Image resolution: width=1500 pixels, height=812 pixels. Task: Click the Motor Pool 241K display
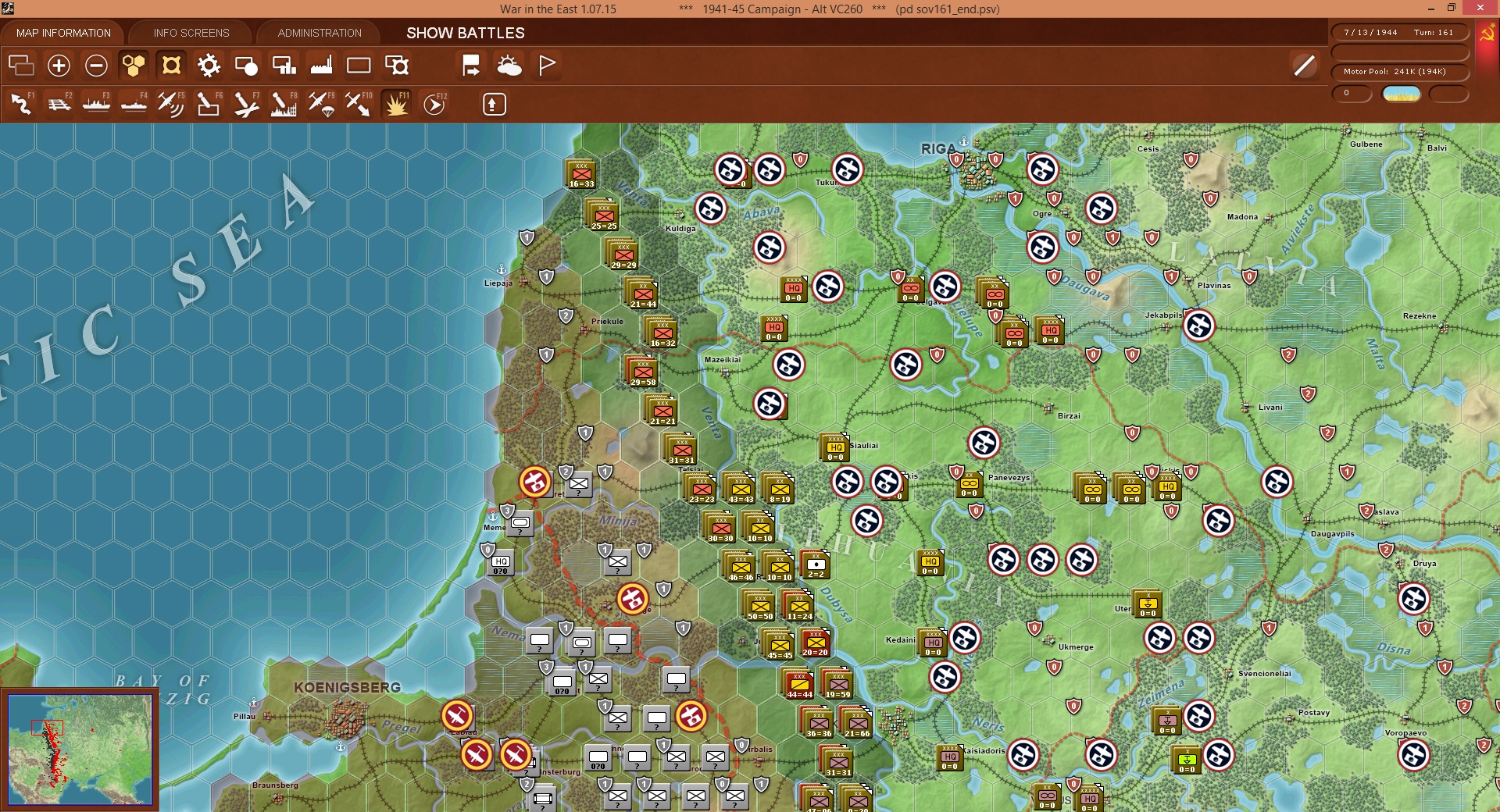[x=1399, y=72]
